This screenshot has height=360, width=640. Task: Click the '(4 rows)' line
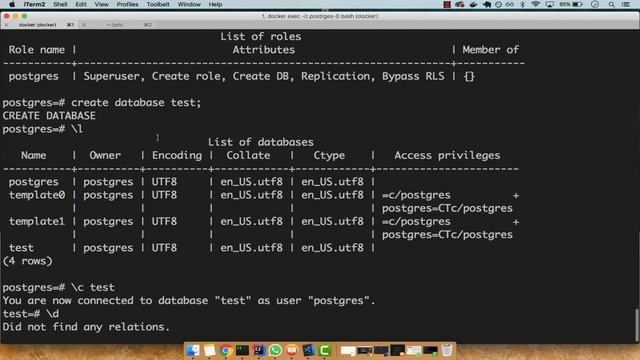tap(27, 261)
